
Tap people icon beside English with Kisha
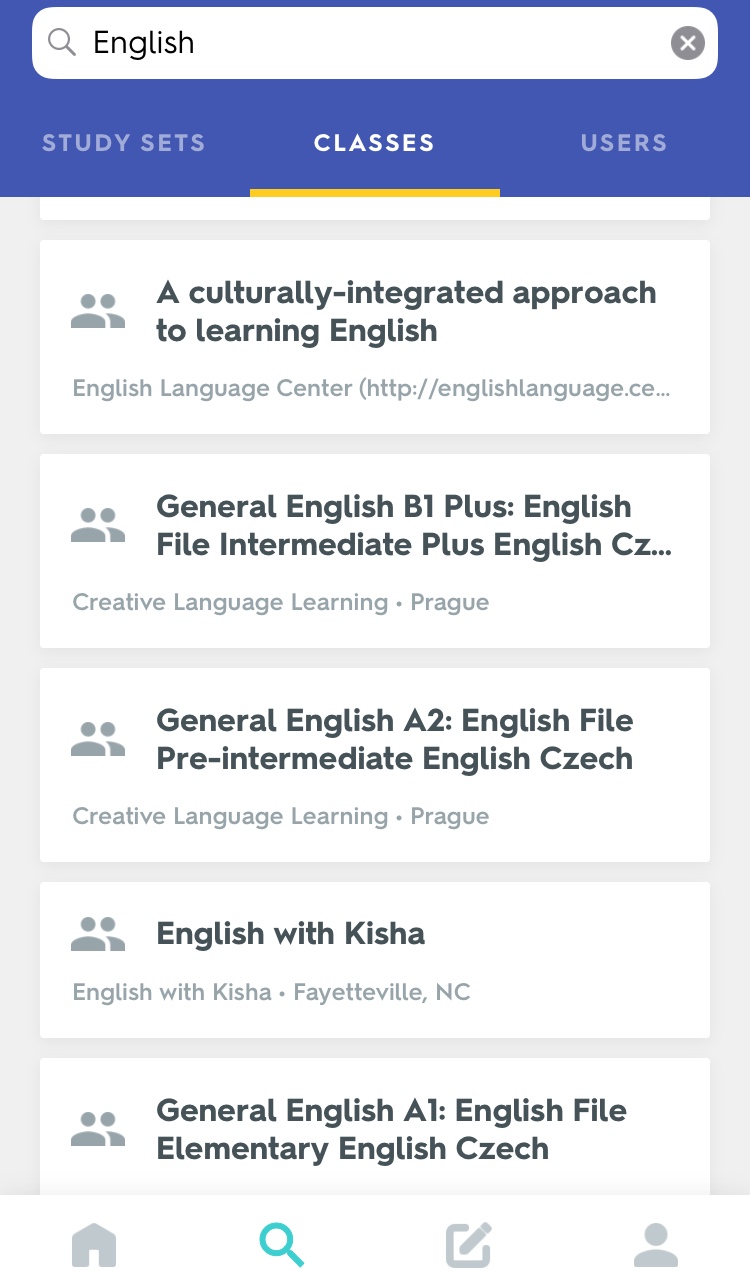pos(98,934)
